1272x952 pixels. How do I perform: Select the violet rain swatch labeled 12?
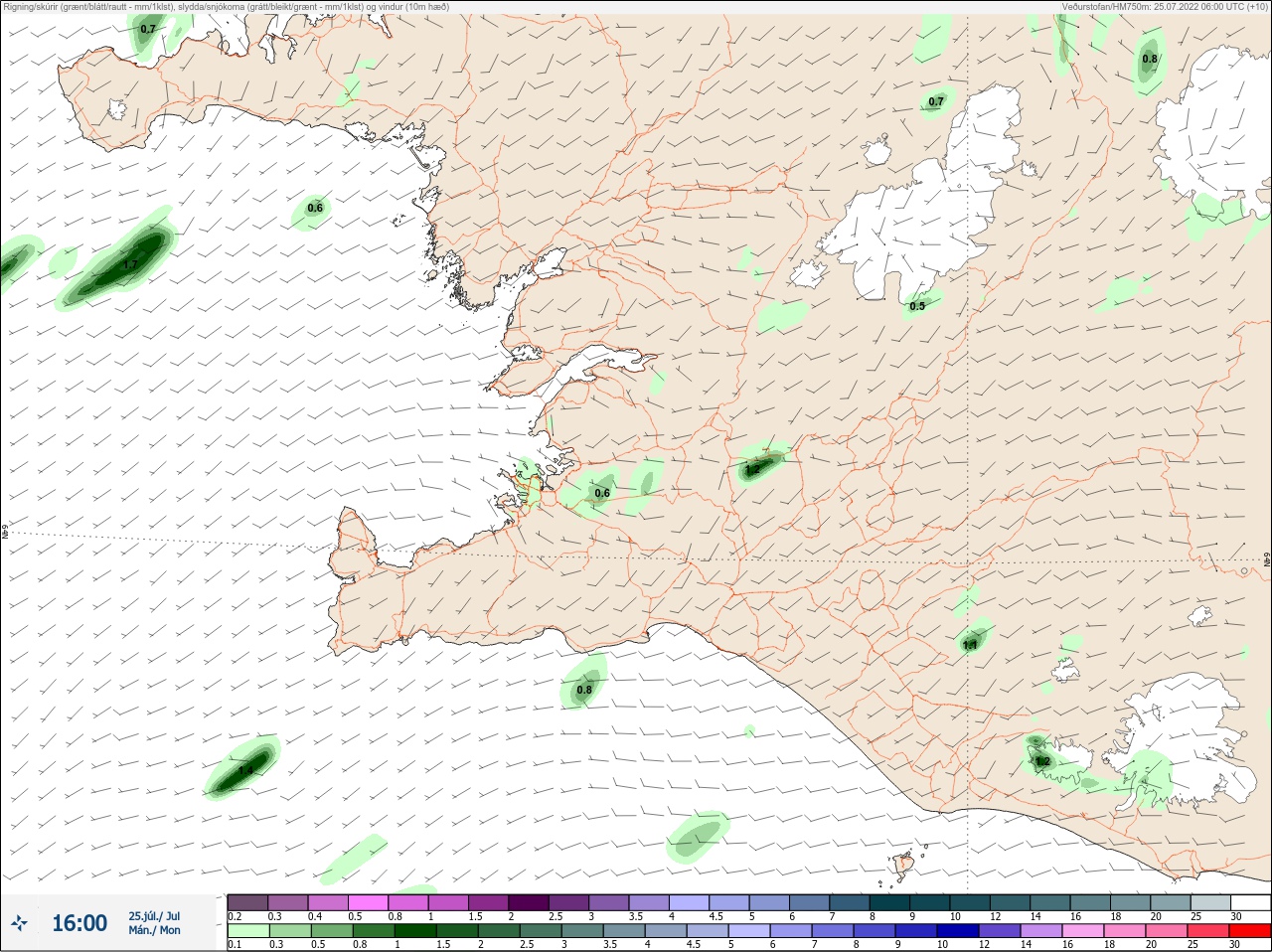coord(1001,931)
